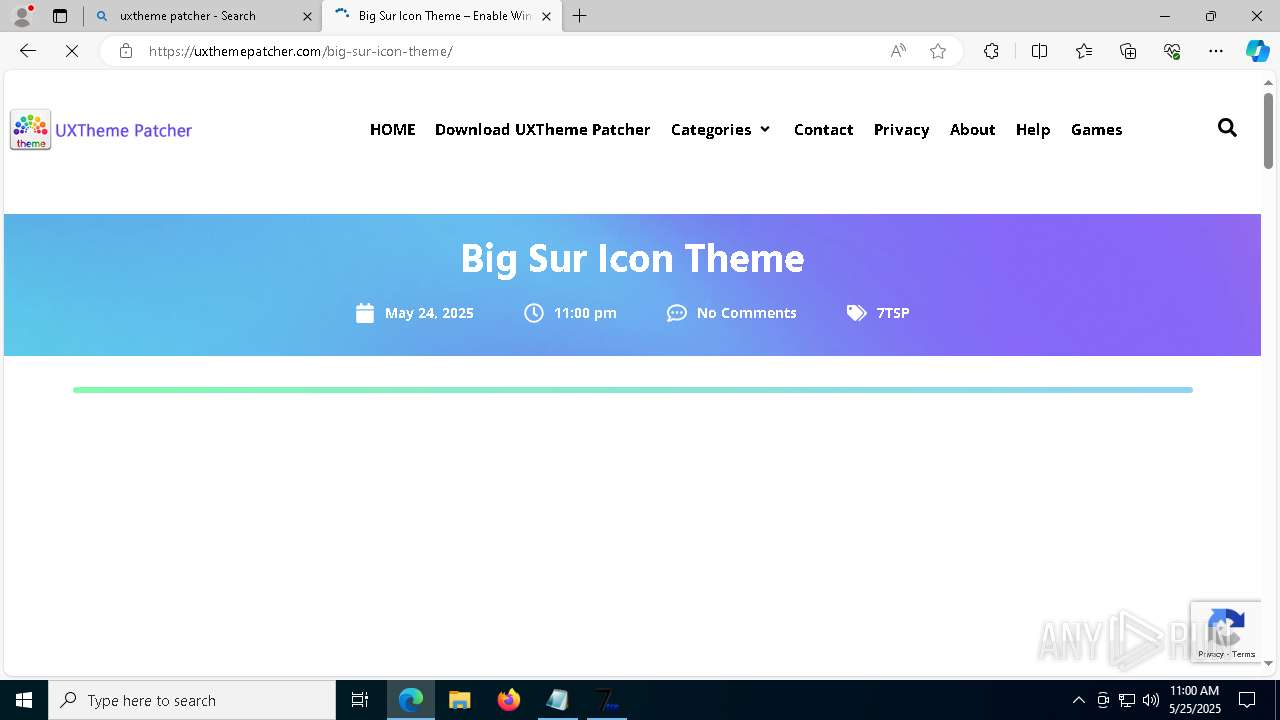This screenshot has width=1280, height=720.
Task: Close the Big Sur Icon Theme tab
Action: pos(546,16)
